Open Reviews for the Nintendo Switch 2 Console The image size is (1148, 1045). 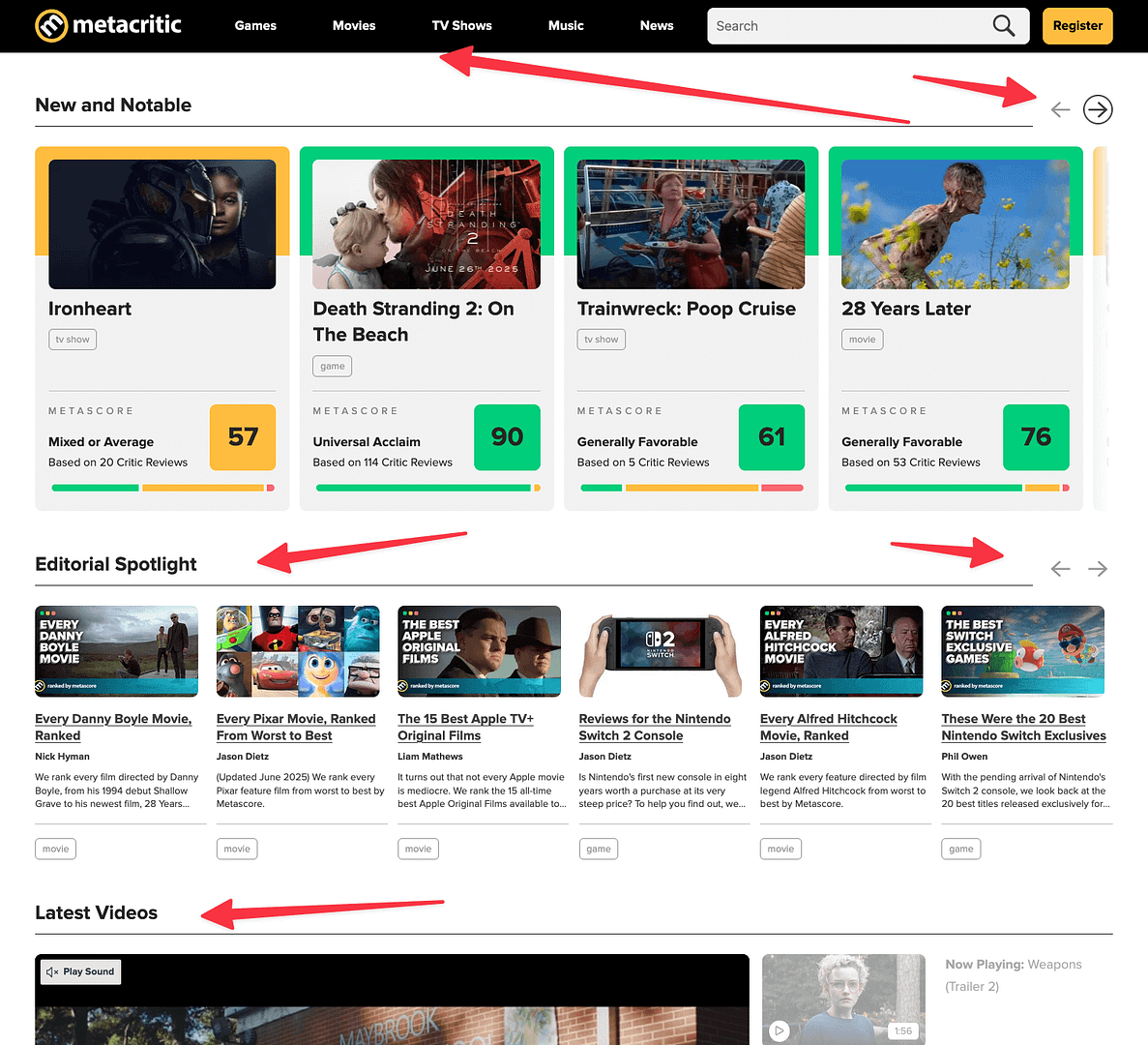point(655,728)
